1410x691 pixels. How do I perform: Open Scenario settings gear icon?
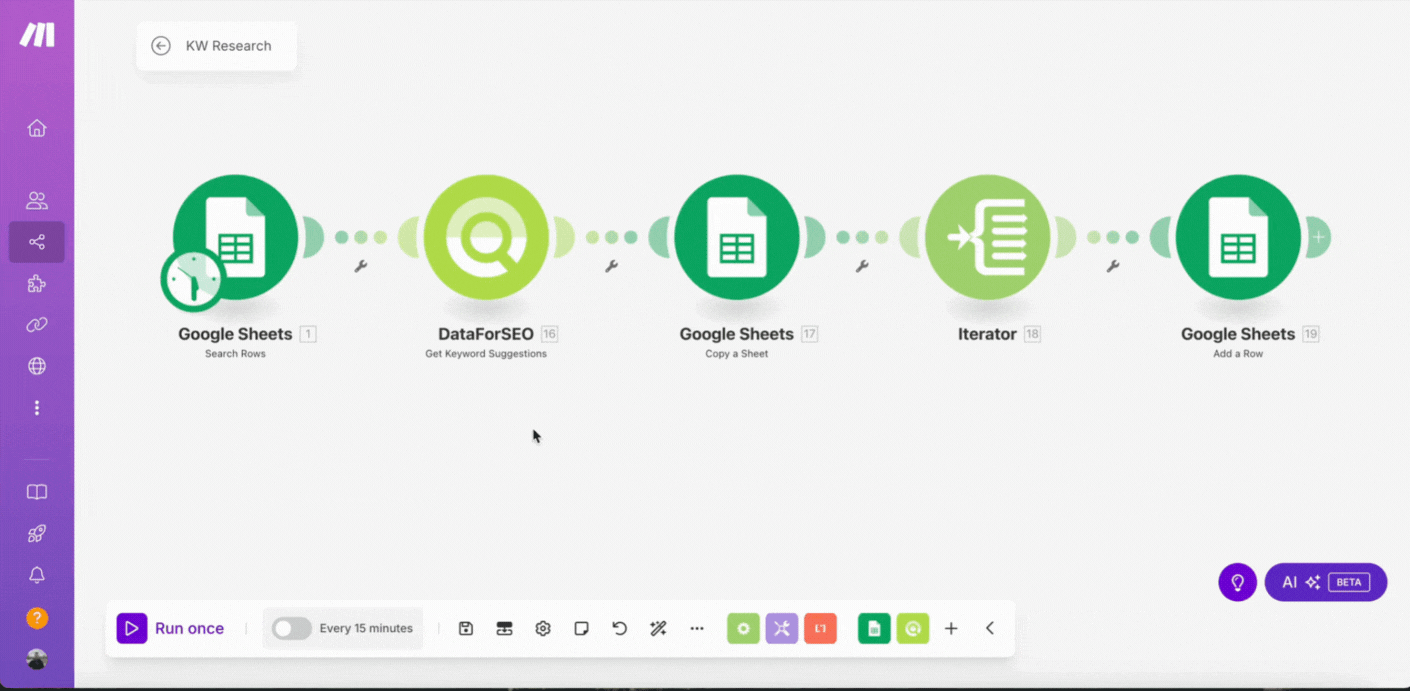point(543,628)
